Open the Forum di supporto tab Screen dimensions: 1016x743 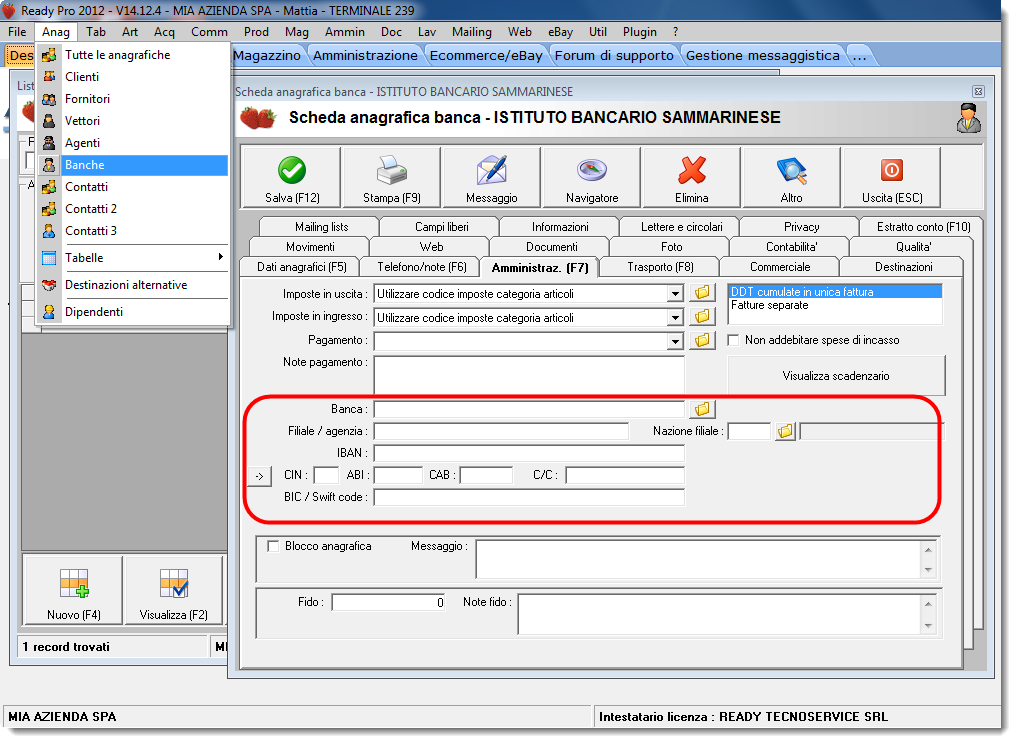[x=614, y=56]
